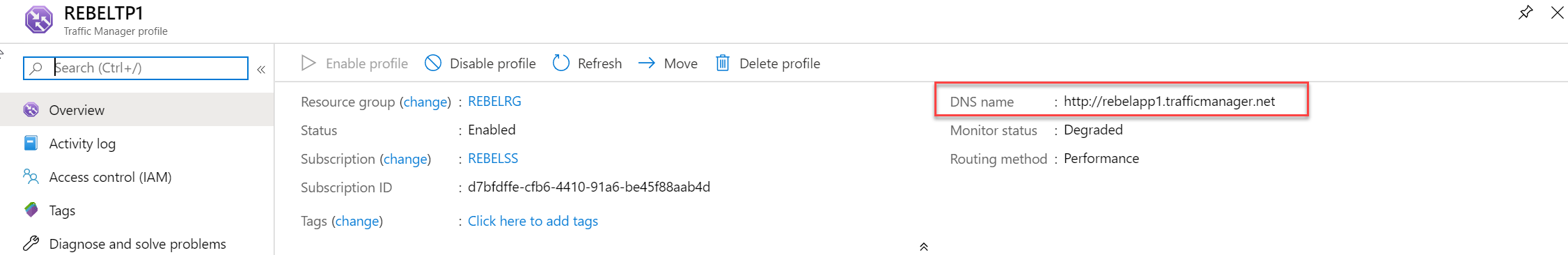The width and height of the screenshot is (1568, 255).
Task: Open the REBELRG resource group link
Action: coord(494,102)
